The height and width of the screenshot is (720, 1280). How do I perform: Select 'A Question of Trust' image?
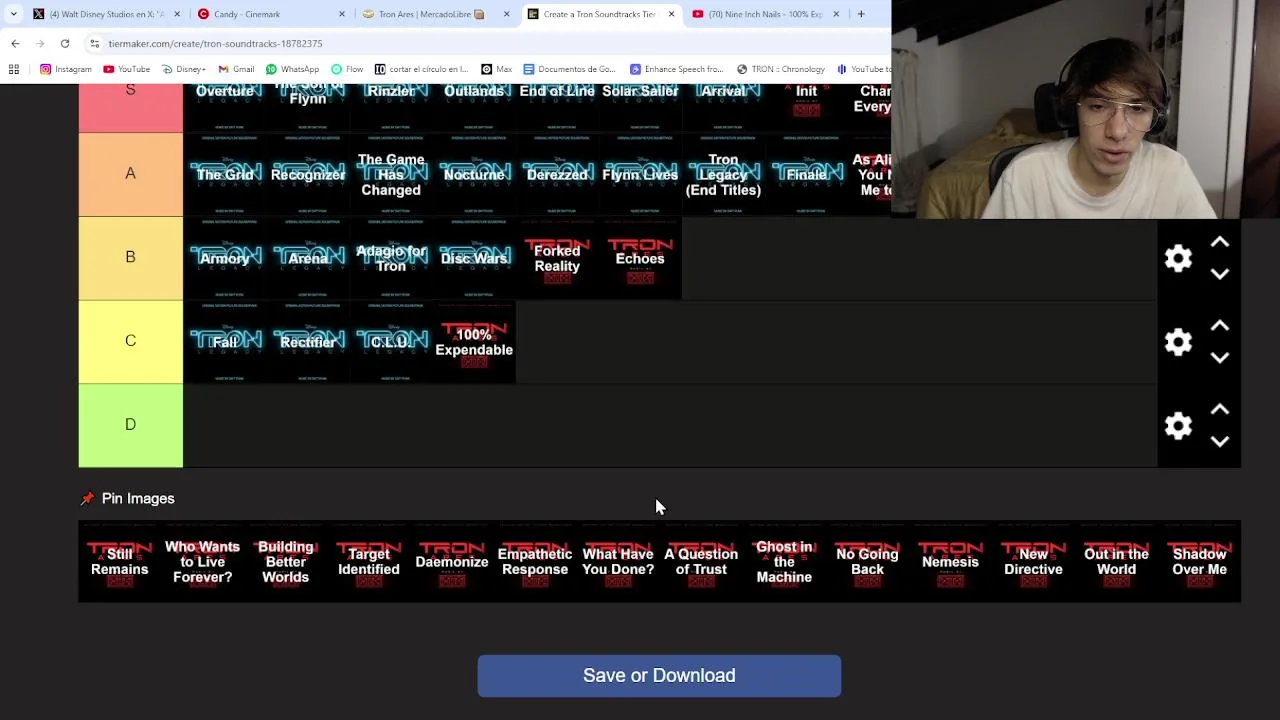[x=701, y=562]
